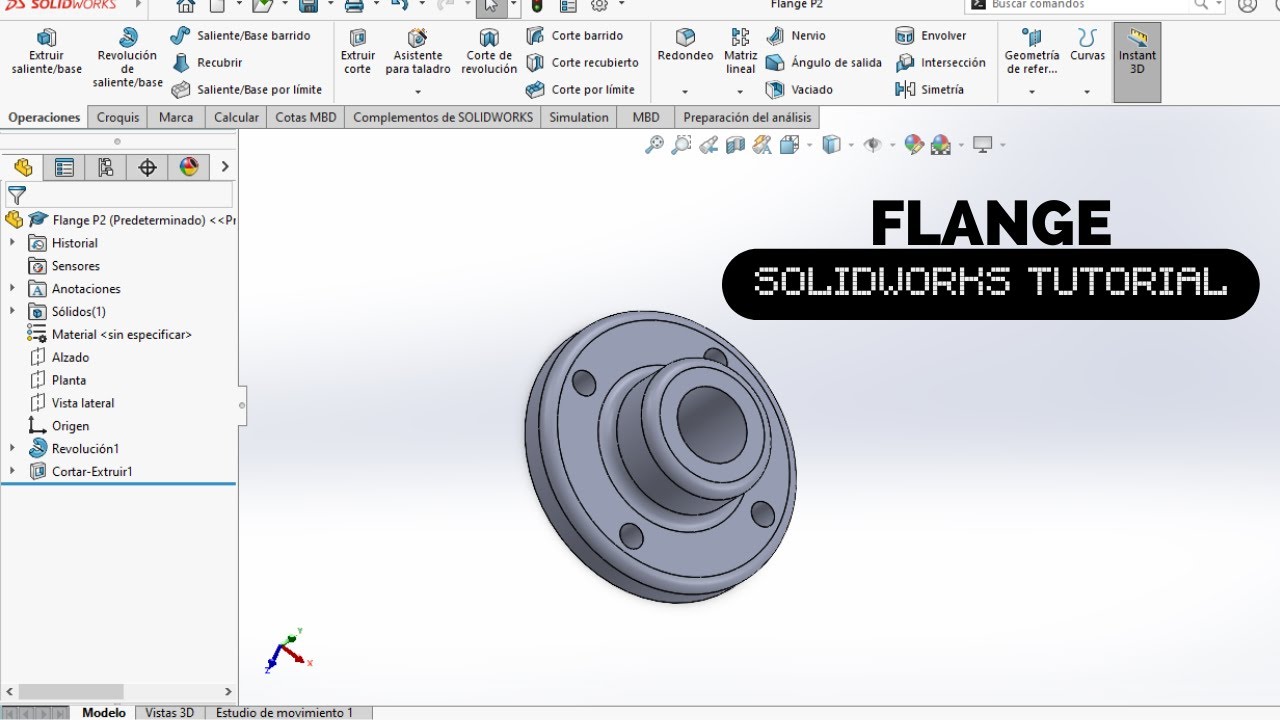
Task: Click Zoom to fit magnifier icon
Action: 654,145
